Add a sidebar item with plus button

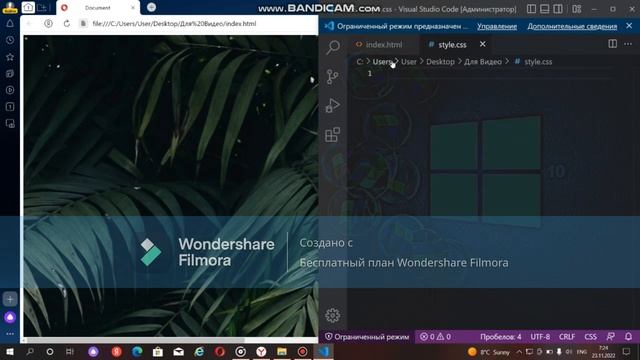click(10, 299)
